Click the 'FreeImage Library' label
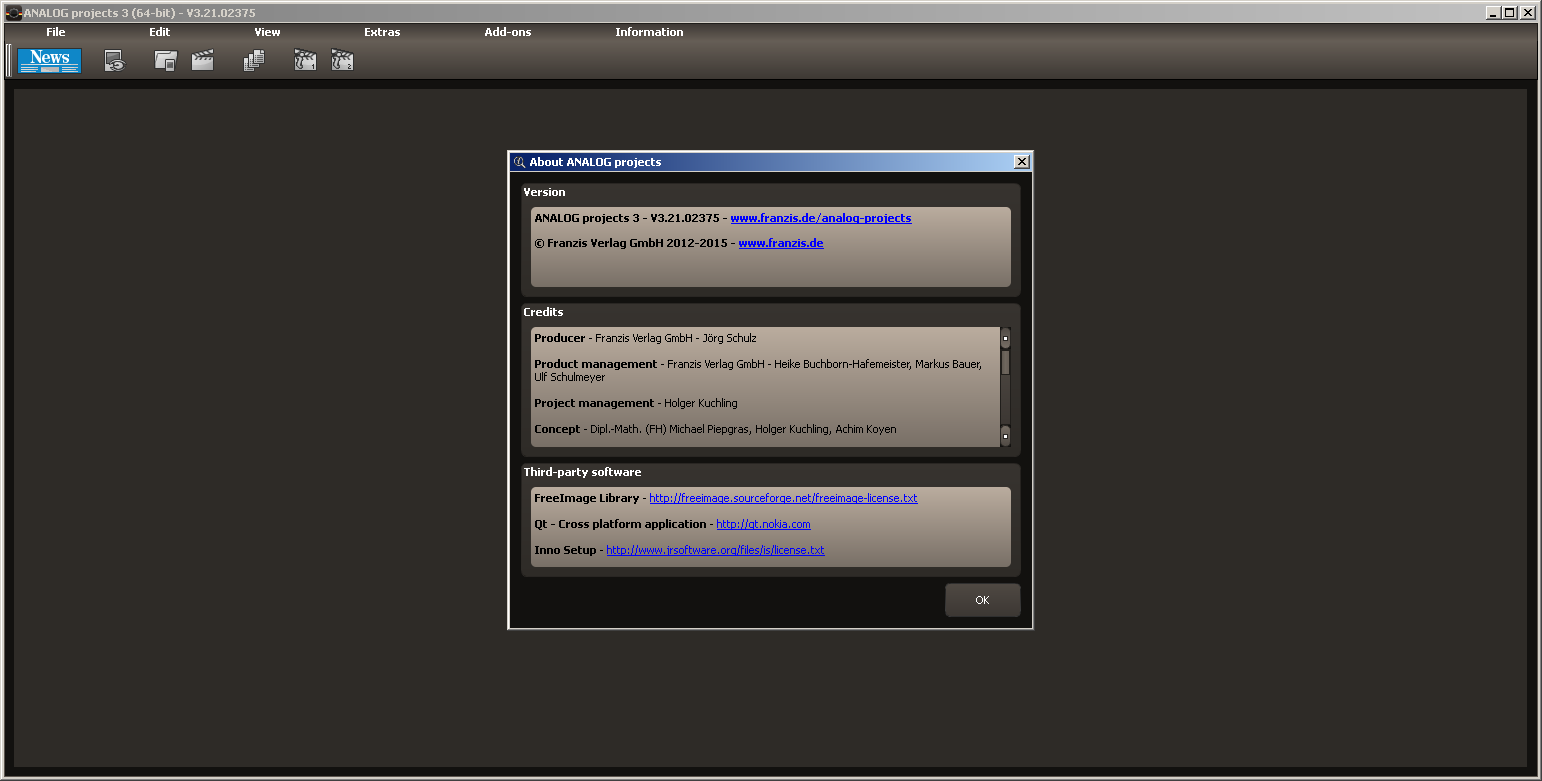 click(586, 498)
